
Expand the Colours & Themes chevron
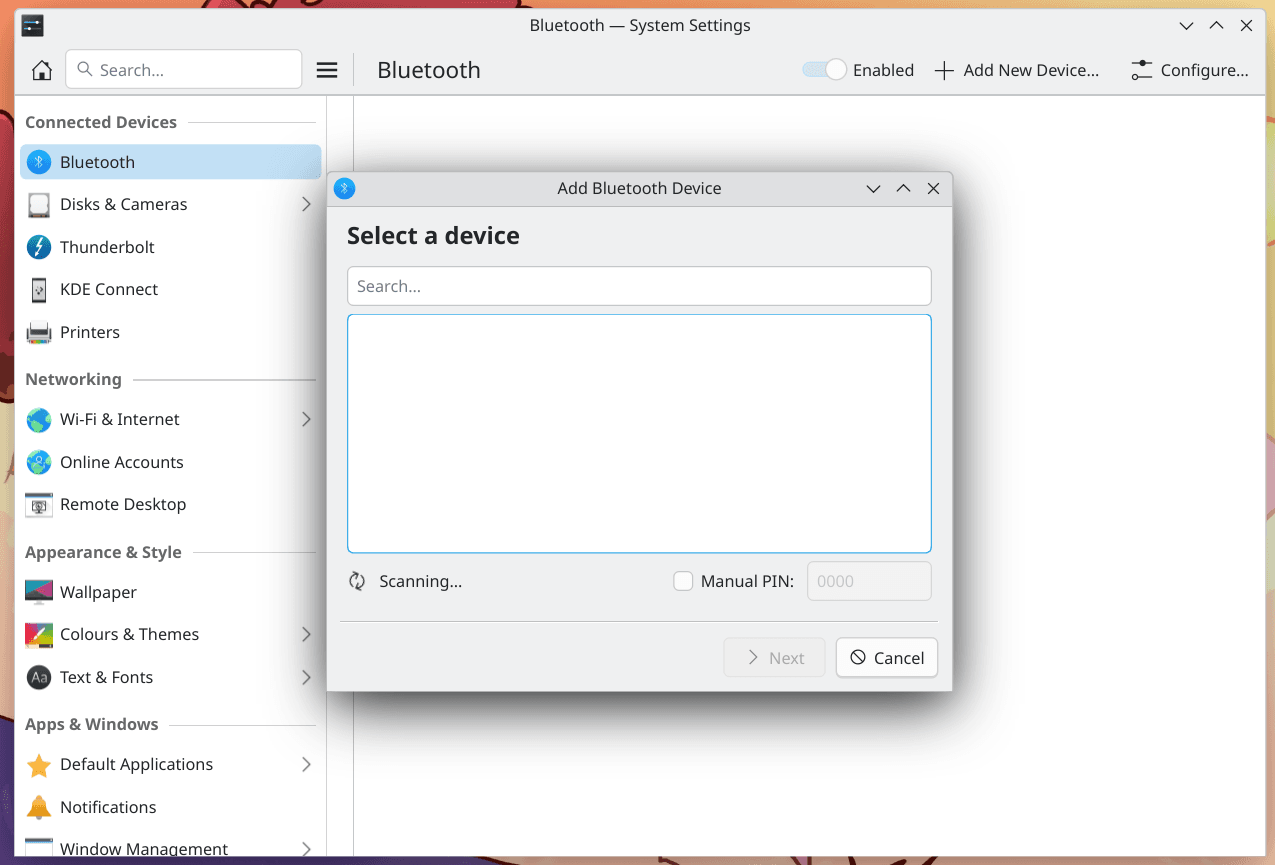(306, 634)
